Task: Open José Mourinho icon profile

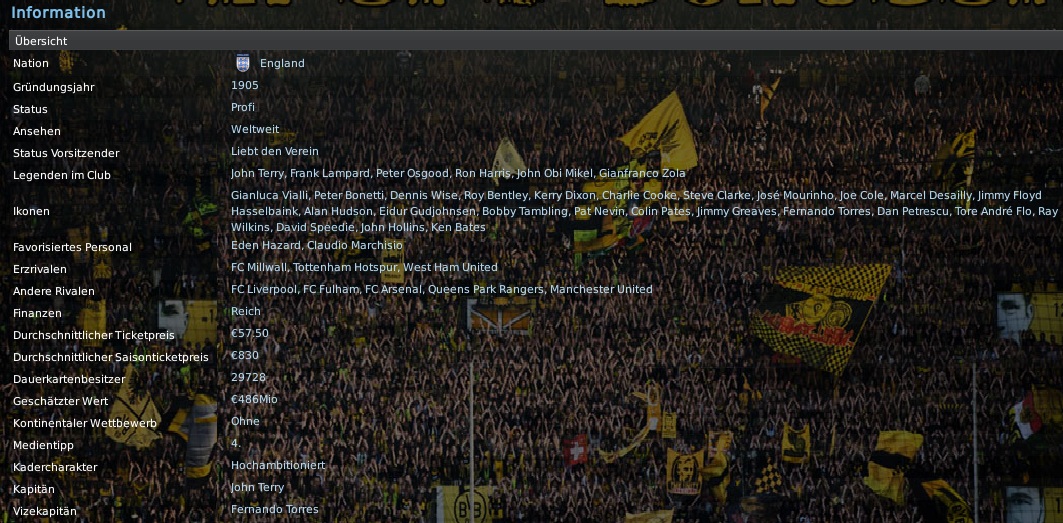Action: pos(795,195)
